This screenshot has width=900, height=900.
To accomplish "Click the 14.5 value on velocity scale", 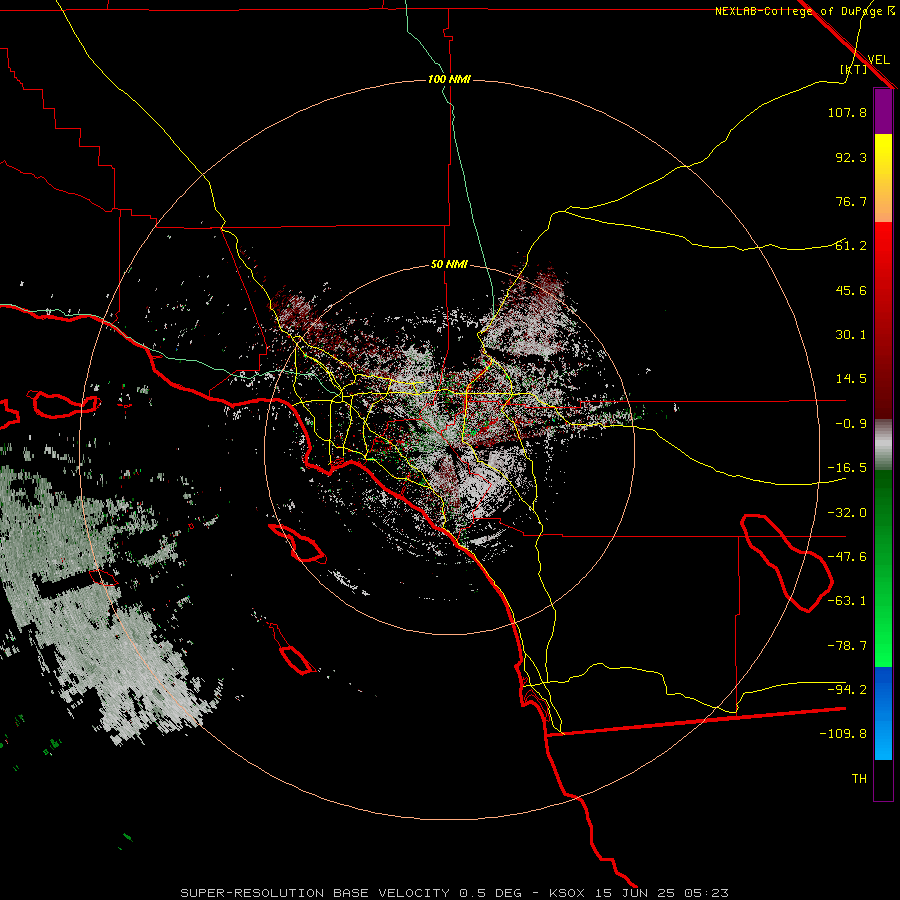I will click(851, 379).
